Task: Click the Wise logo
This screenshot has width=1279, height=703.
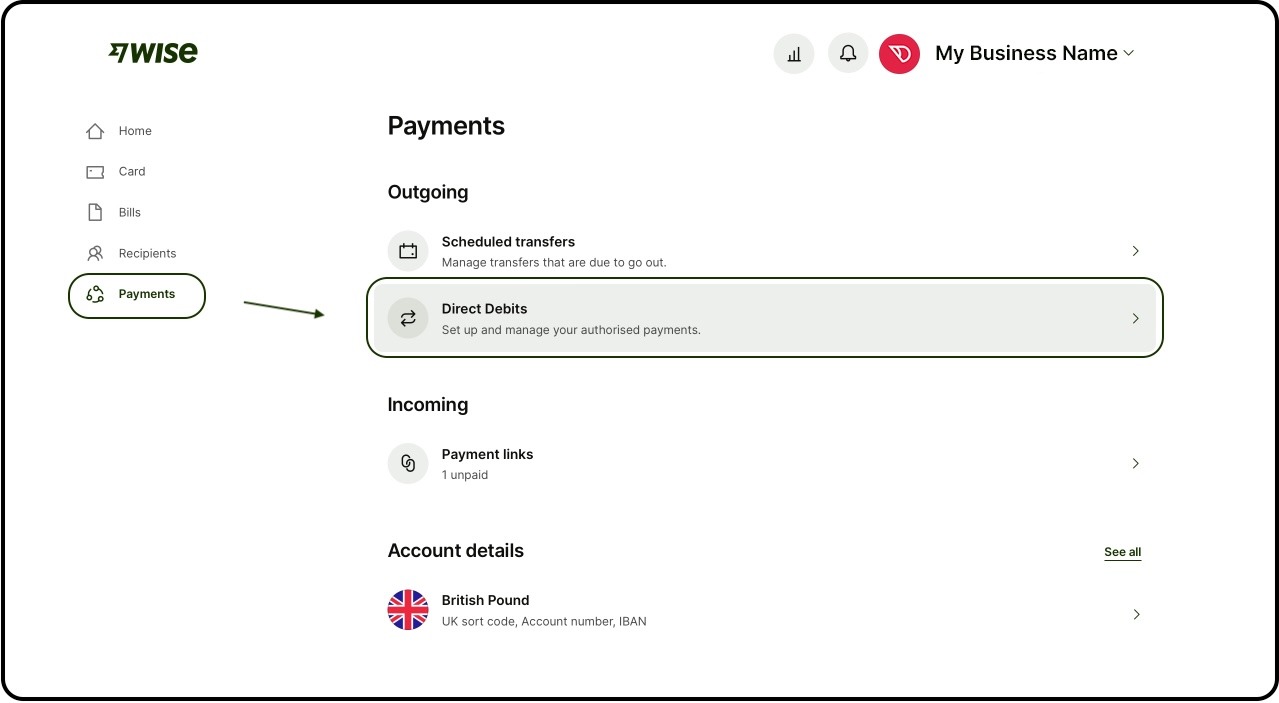Action: coord(153,53)
